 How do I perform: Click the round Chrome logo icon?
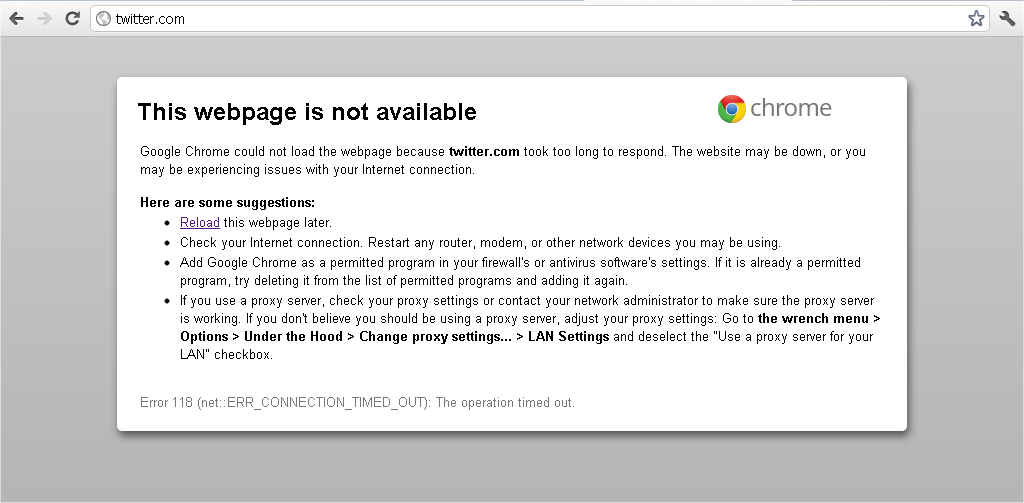coord(732,109)
